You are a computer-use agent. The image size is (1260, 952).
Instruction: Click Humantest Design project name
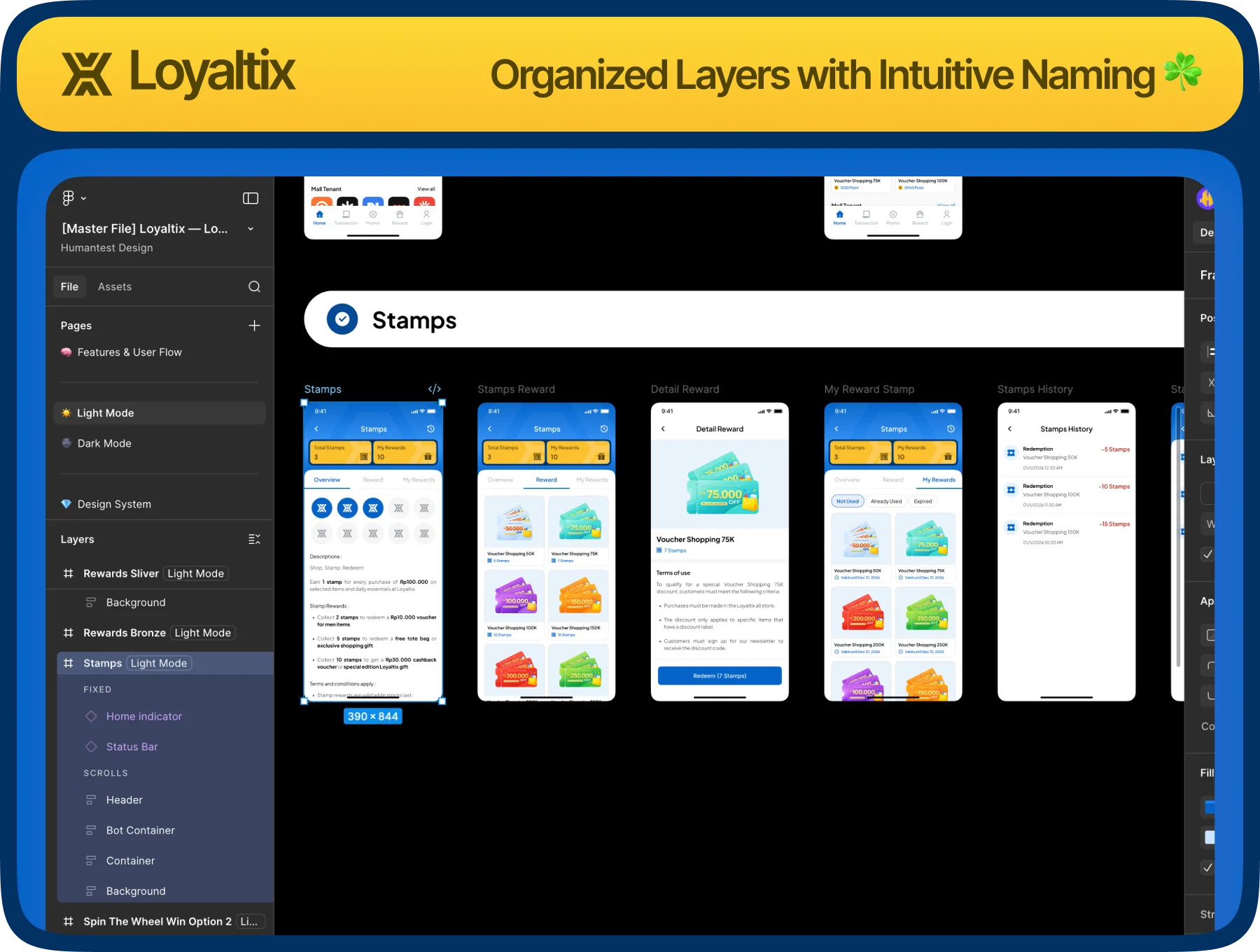click(x=106, y=248)
